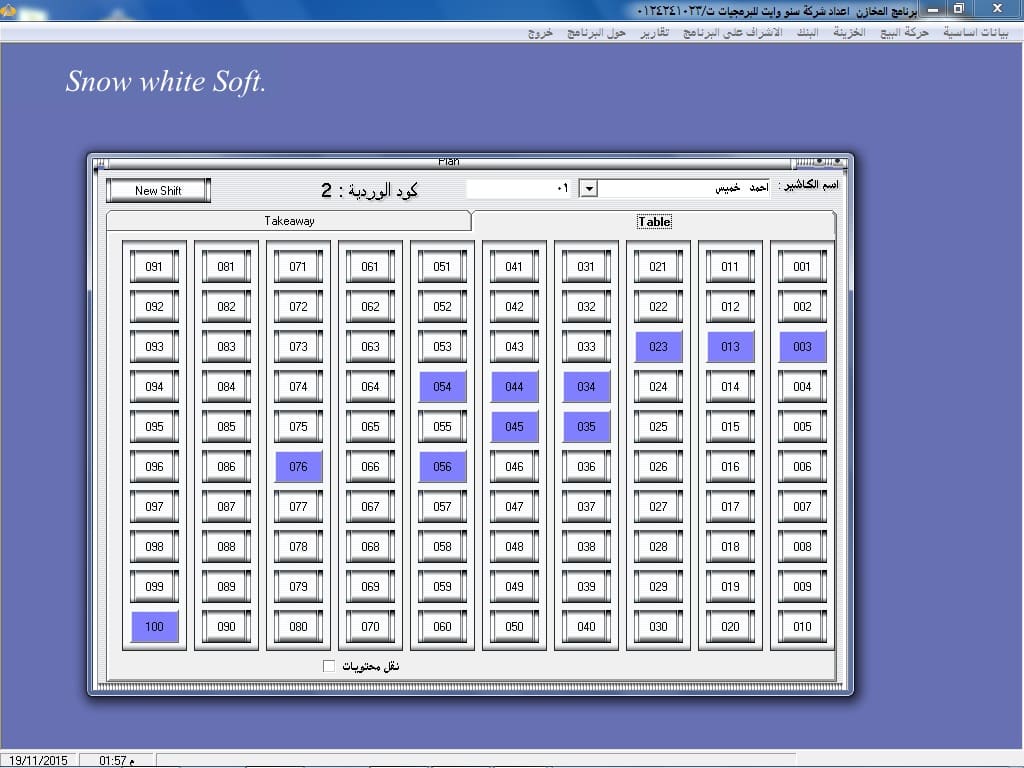
Task: Select table 010
Action: [x=802, y=627]
